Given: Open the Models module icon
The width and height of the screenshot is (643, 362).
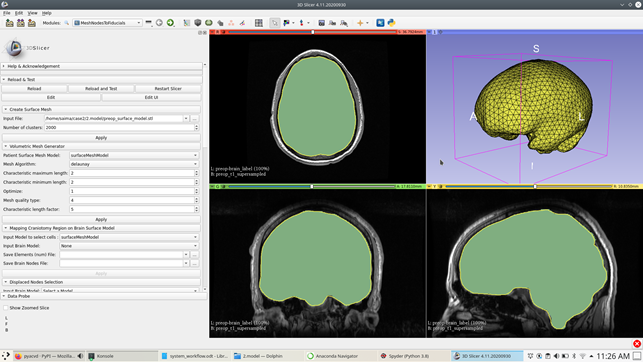Looking at the screenshot, I should tap(209, 23).
